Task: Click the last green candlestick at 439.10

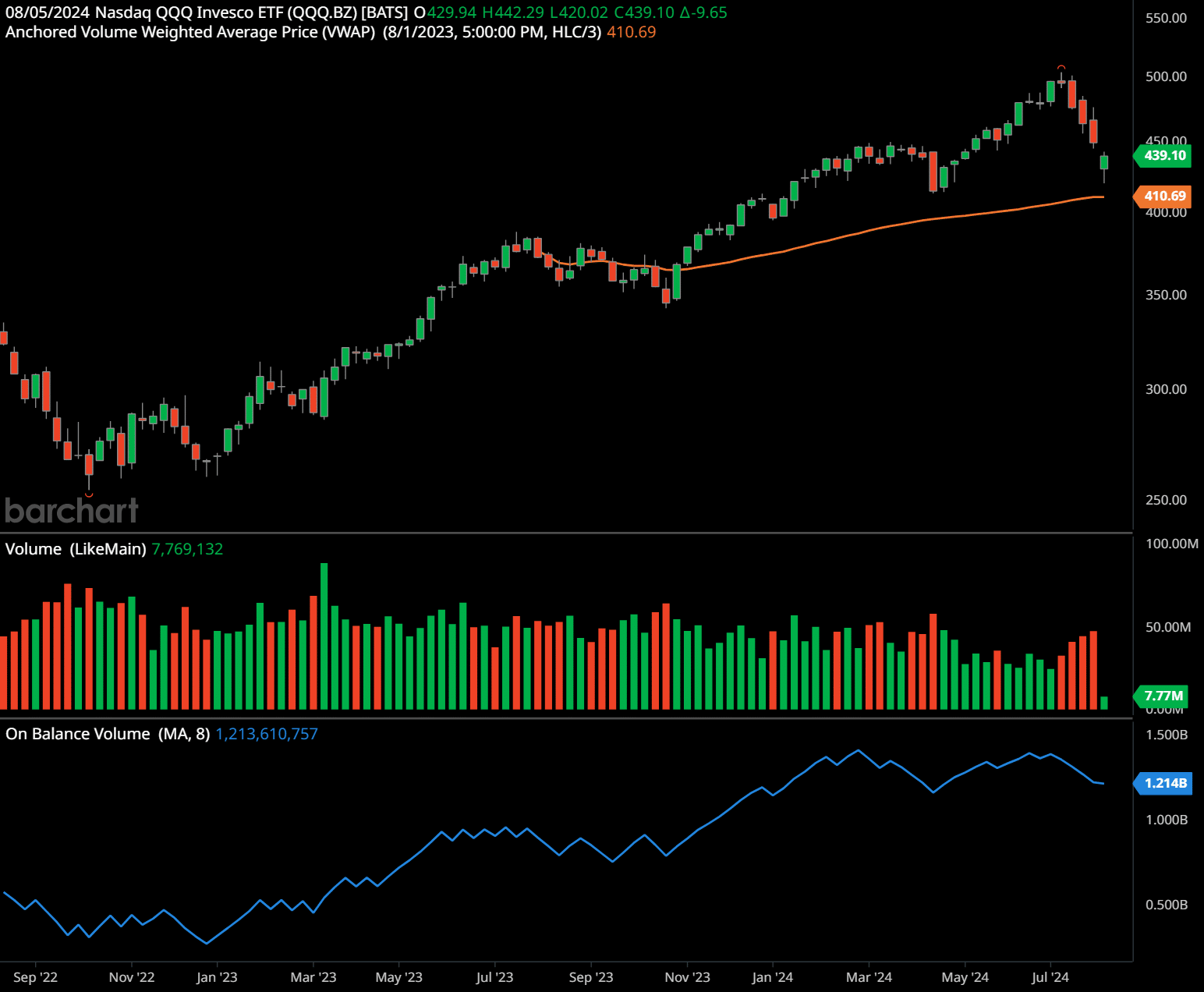Action: point(1104,162)
